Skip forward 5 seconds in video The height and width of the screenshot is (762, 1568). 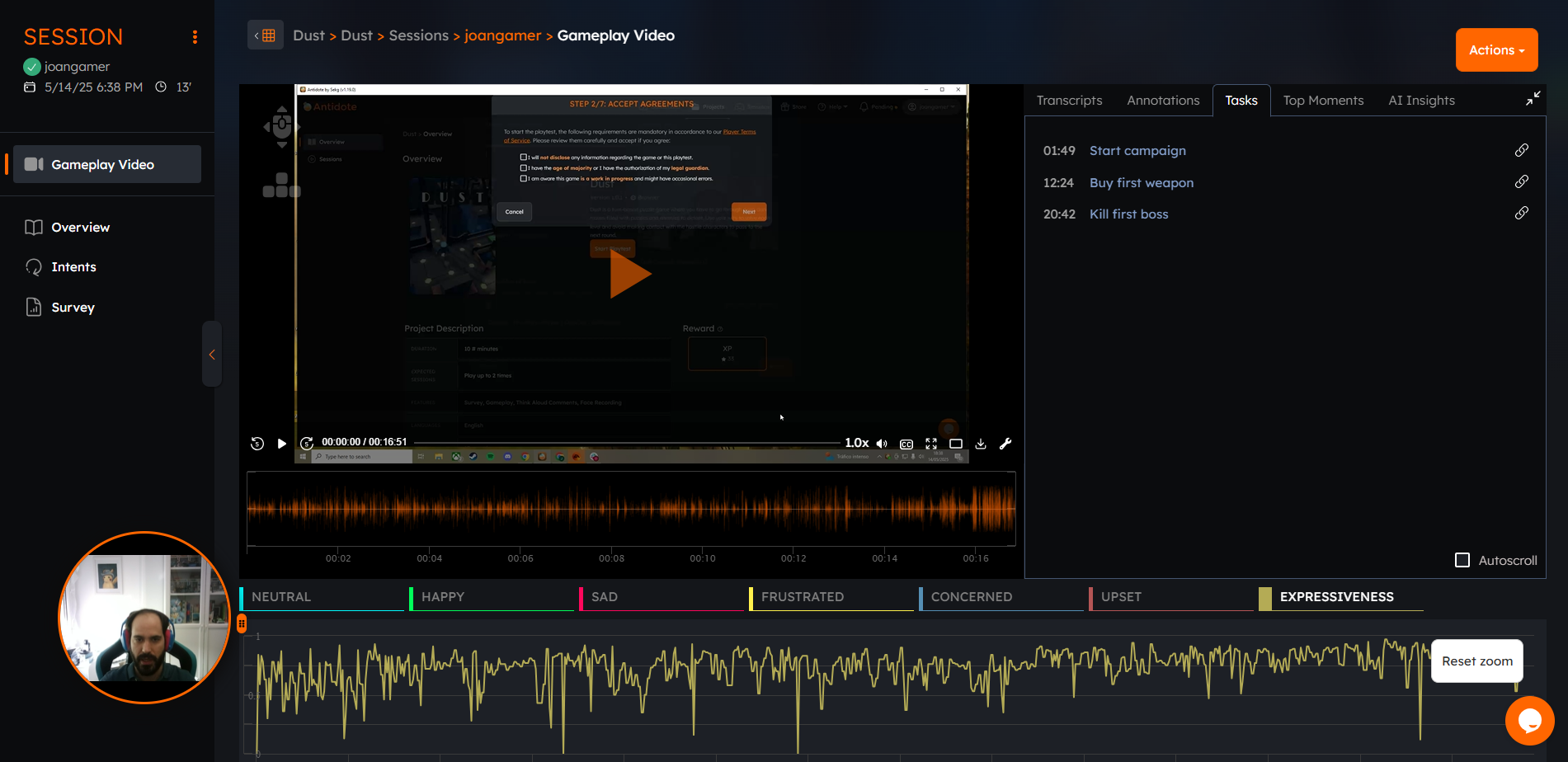click(307, 444)
